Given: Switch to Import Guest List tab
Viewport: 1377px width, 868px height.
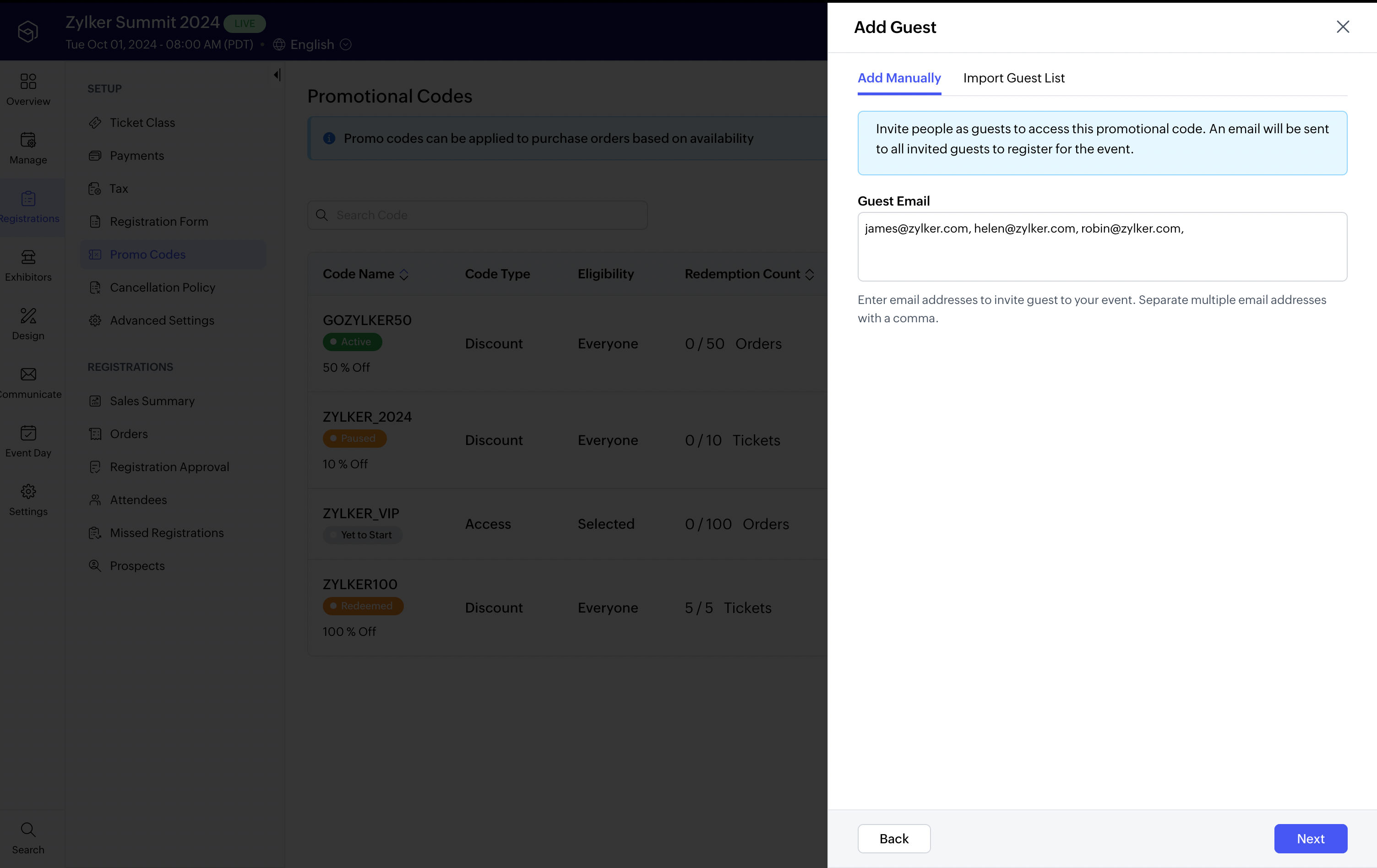Looking at the screenshot, I should 1013,78.
